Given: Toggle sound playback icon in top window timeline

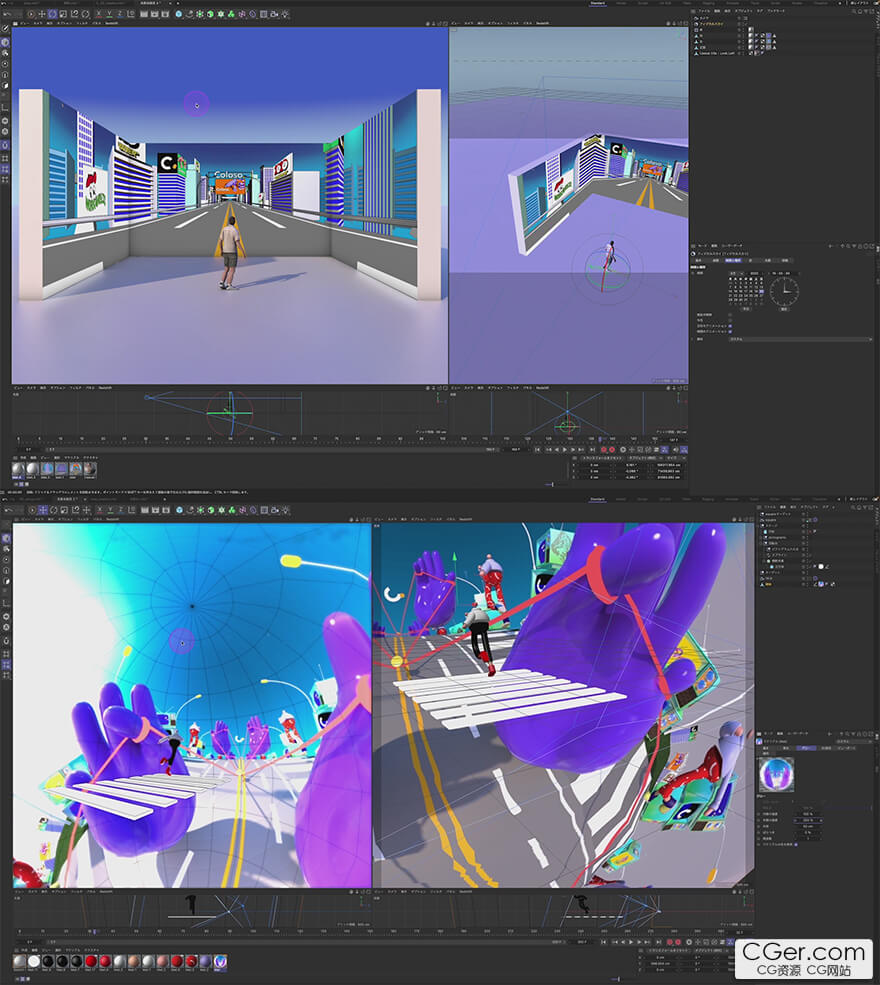Looking at the screenshot, I should tap(675, 450).
